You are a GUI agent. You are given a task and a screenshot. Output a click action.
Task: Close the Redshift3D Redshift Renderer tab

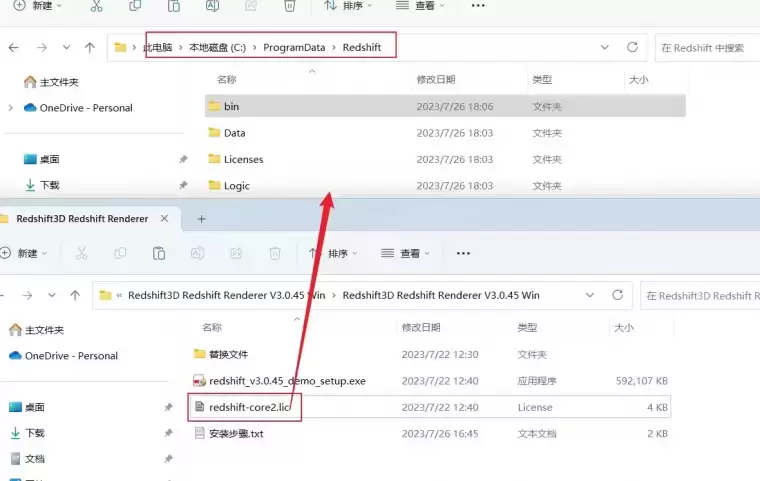tap(164, 219)
